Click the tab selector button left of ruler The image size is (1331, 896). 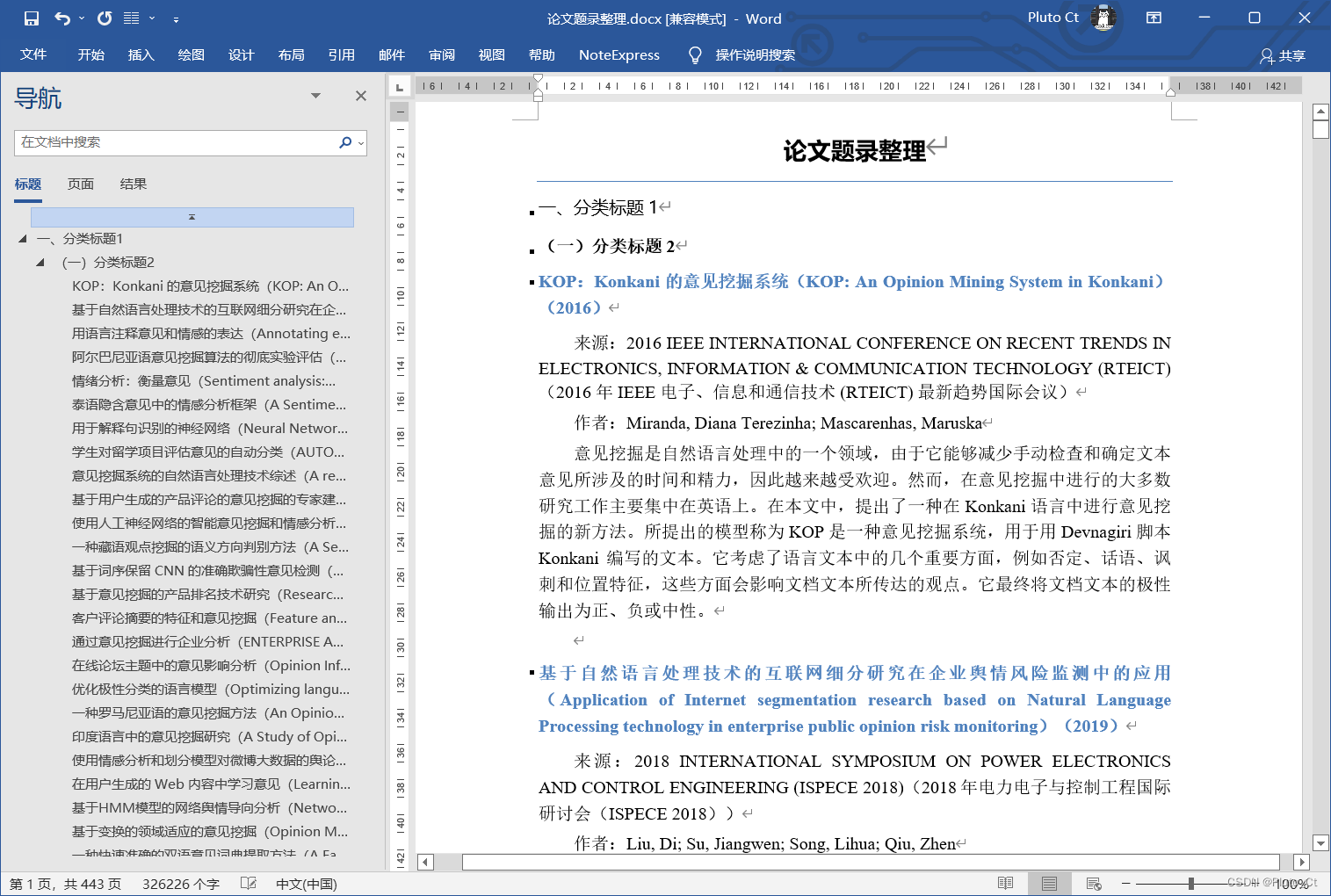click(400, 87)
